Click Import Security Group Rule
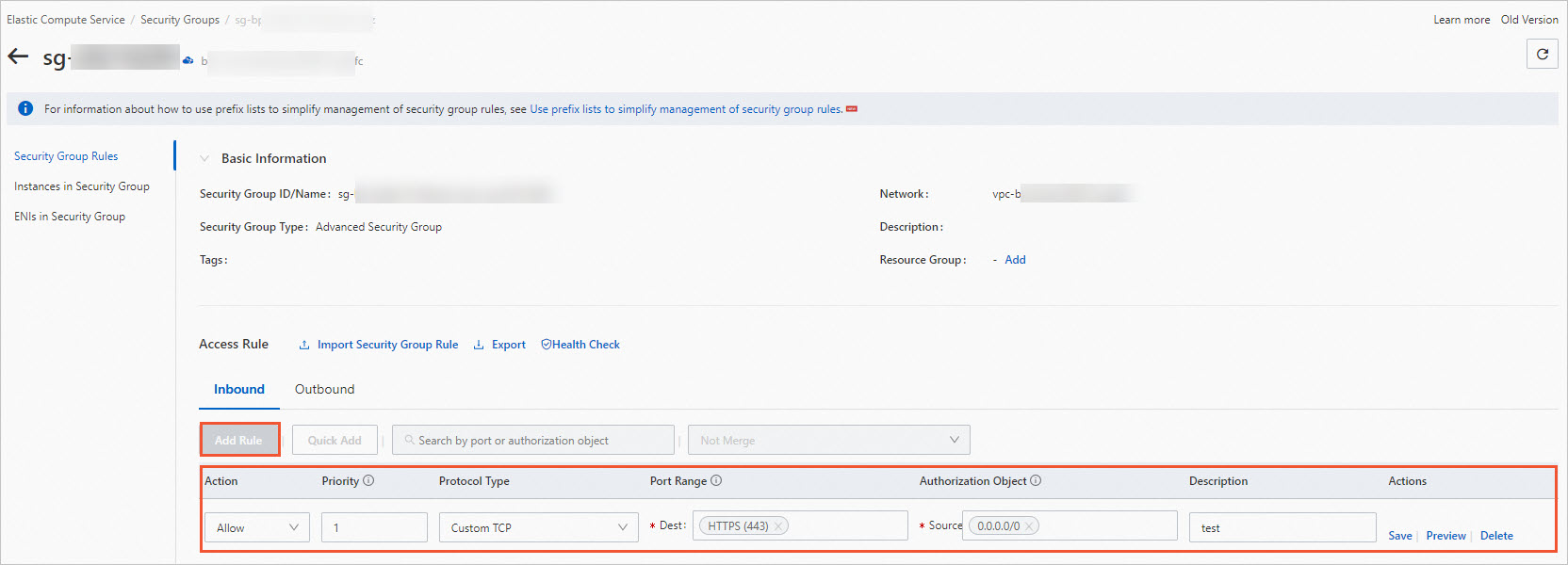1568x565 pixels. (x=379, y=345)
